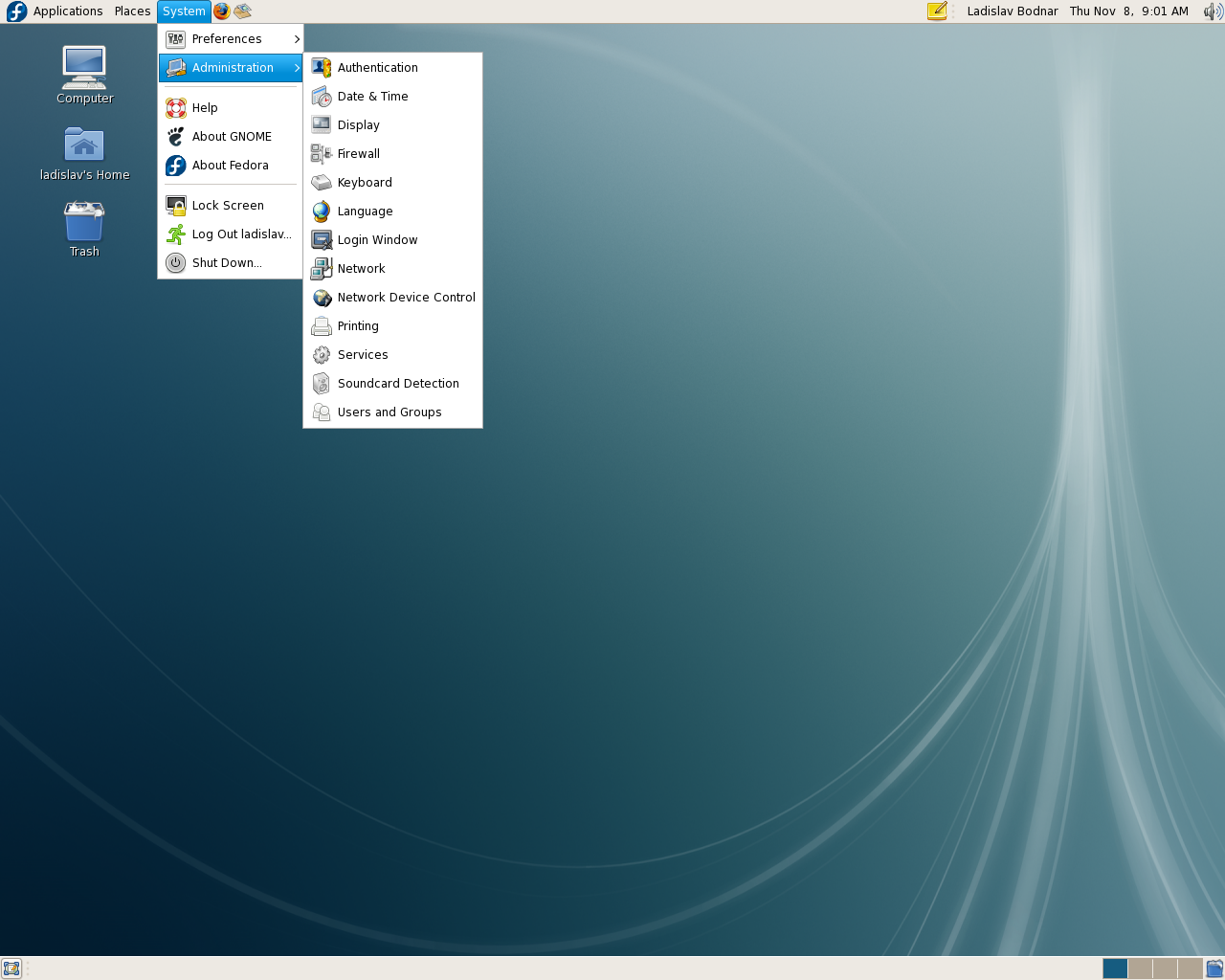
Task: Click the System menu in top panel
Action: 184,11
